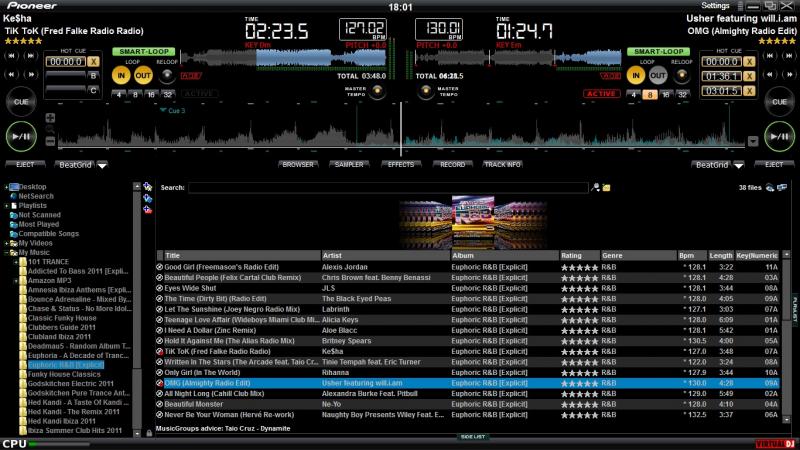The height and width of the screenshot is (450, 800).
Task: Toggle play/pause on the right deck
Action: coord(779,136)
